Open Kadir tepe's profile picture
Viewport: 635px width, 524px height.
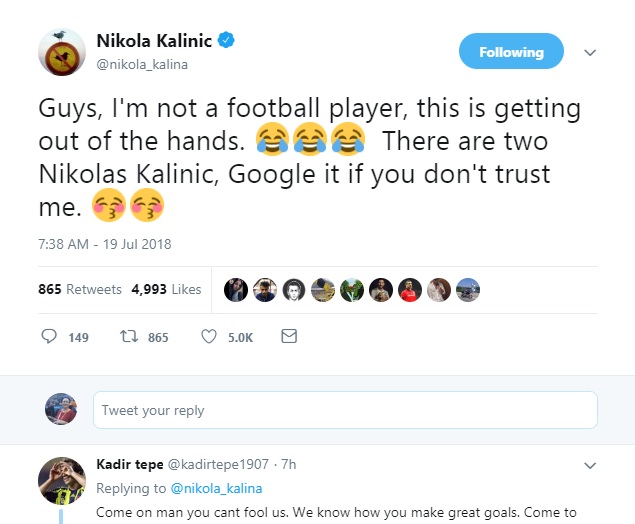(x=60, y=480)
